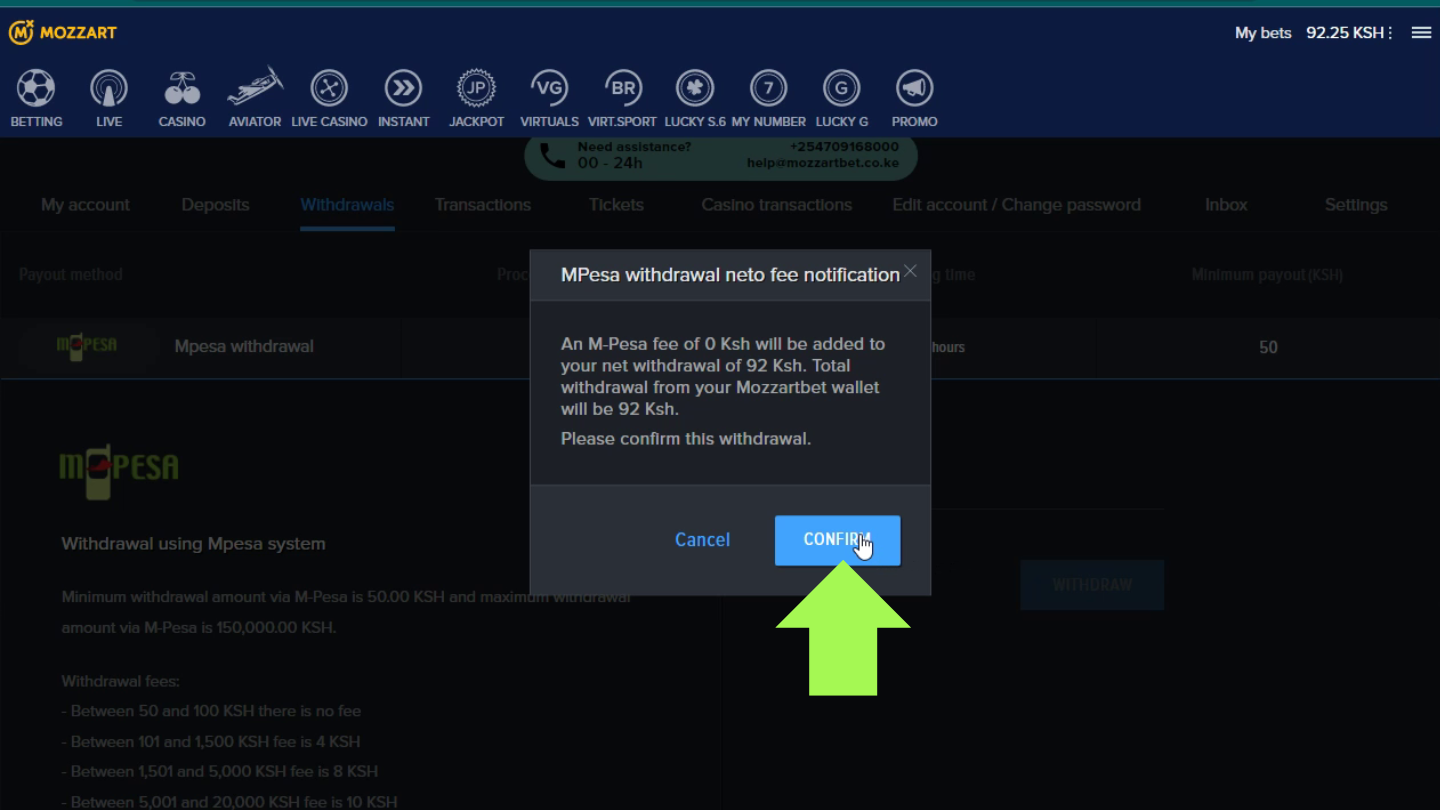Open the My Number icon
The width and height of the screenshot is (1440, 810).
(768, 89)
